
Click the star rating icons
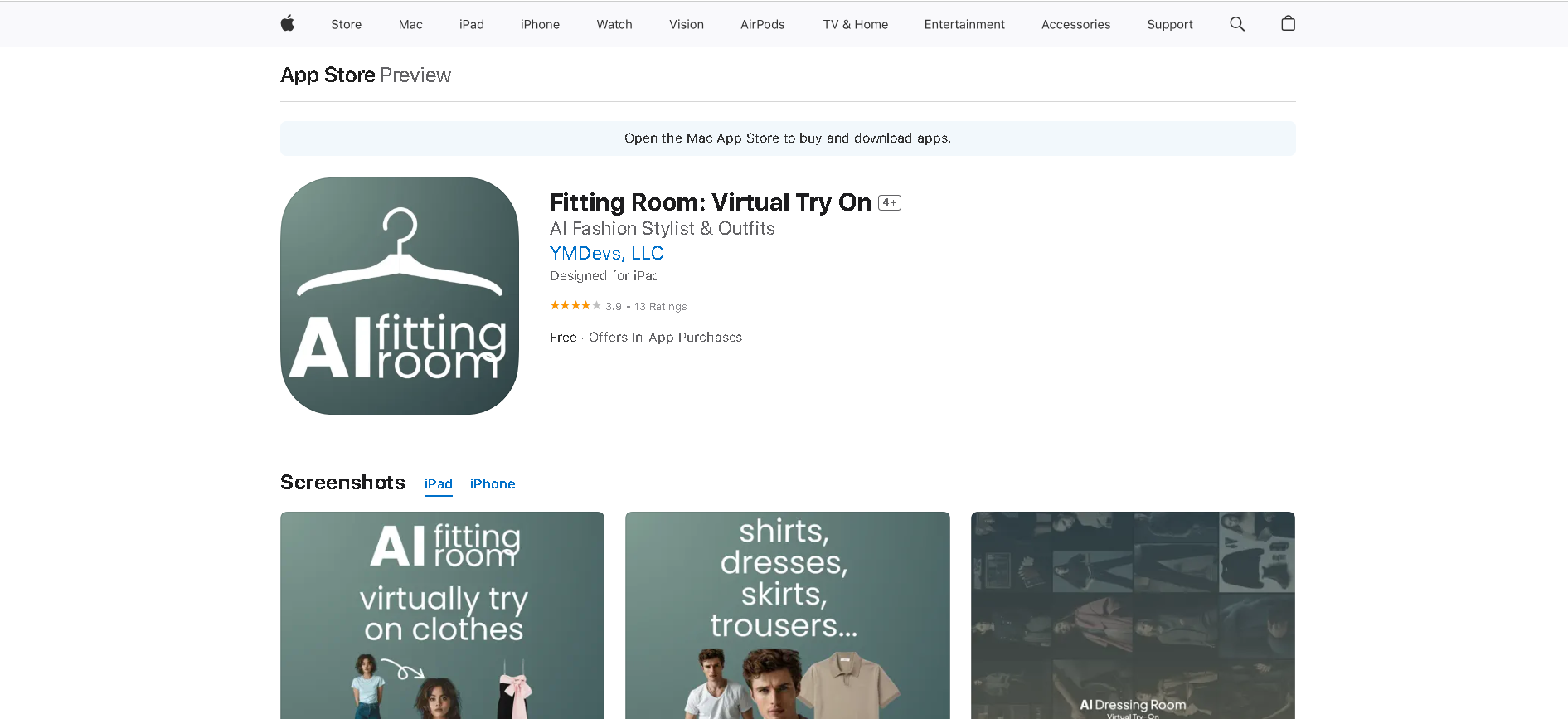[575, 306]
